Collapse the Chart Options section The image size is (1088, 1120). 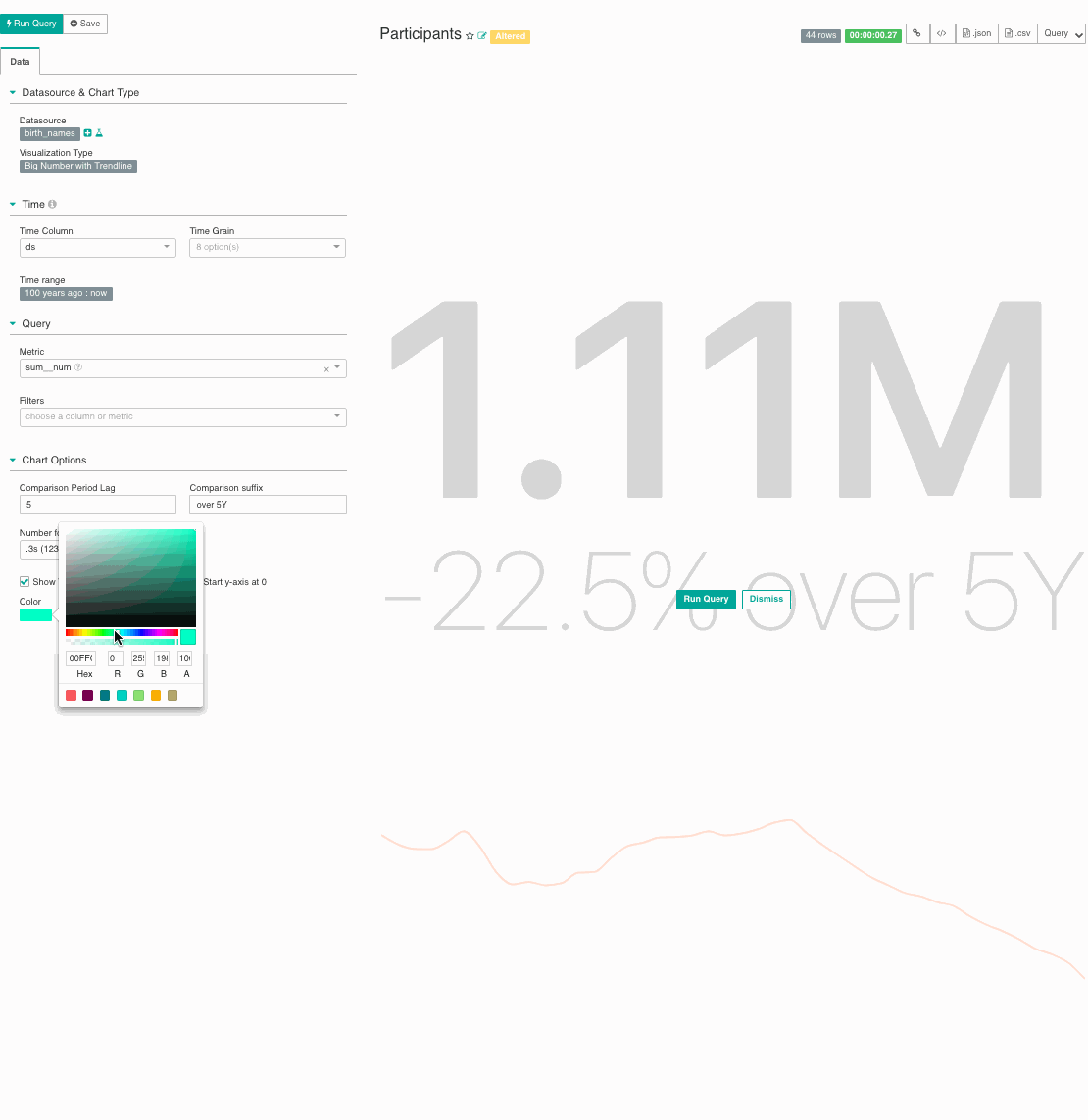12,460
